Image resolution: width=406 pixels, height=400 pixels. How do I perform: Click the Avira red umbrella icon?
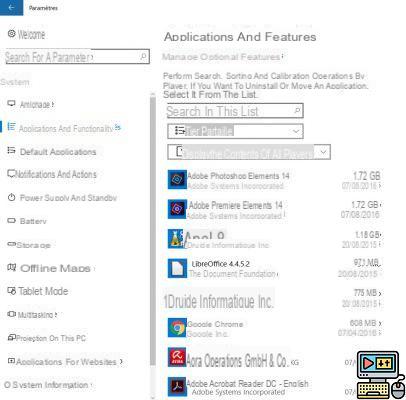click(177, 357)
